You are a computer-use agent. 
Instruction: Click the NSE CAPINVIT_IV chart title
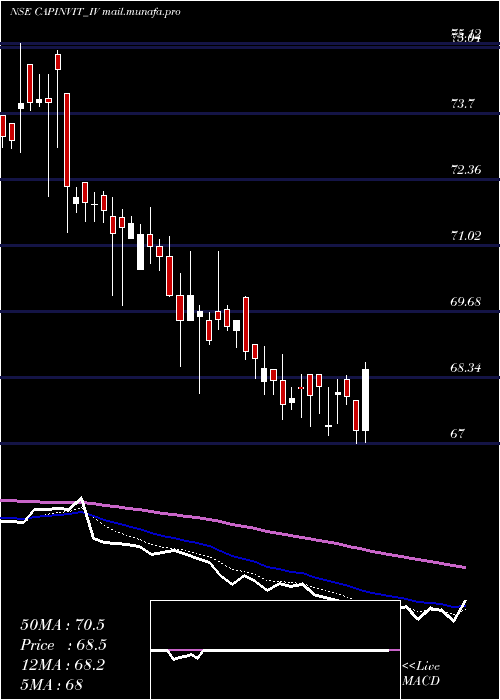pyautogui.click(x=95, y=12)
